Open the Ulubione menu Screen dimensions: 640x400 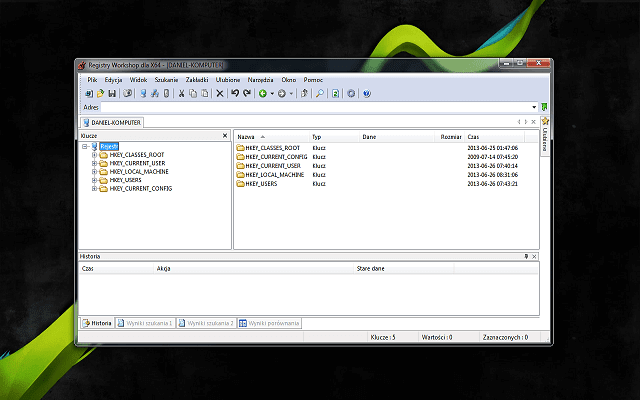coord(228,78)
